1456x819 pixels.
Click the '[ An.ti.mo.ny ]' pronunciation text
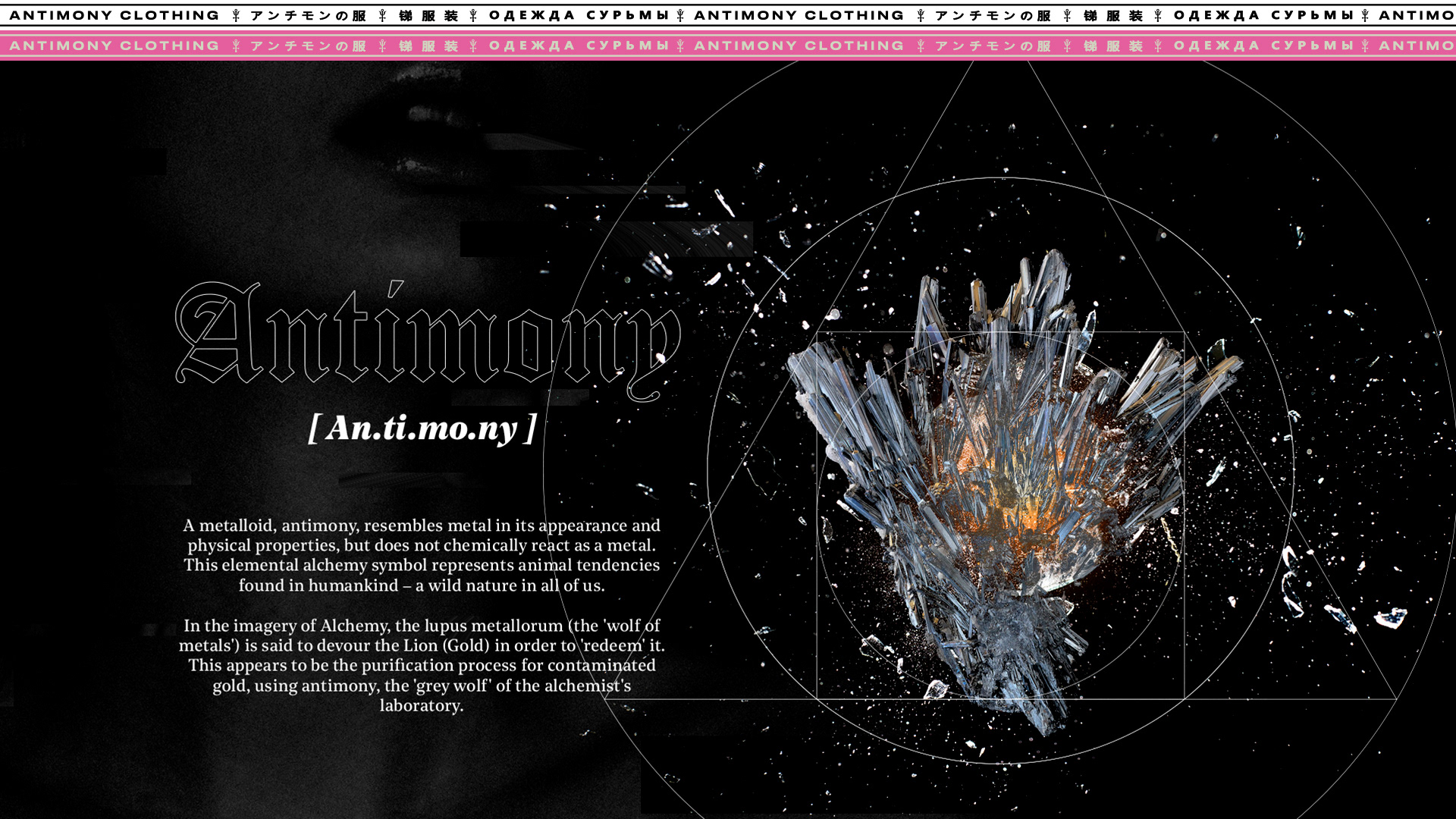[x=422, y=428]
